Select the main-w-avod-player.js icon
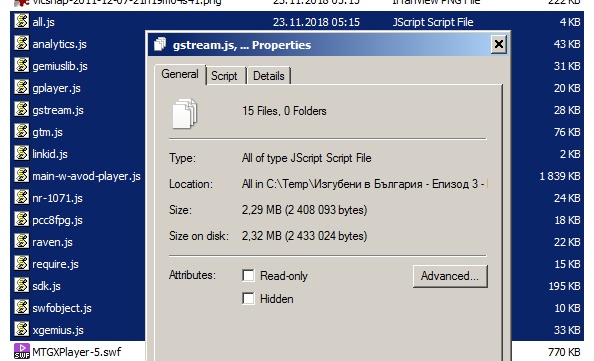The width and height of the screenshot is (594, 361). point(22,175)
